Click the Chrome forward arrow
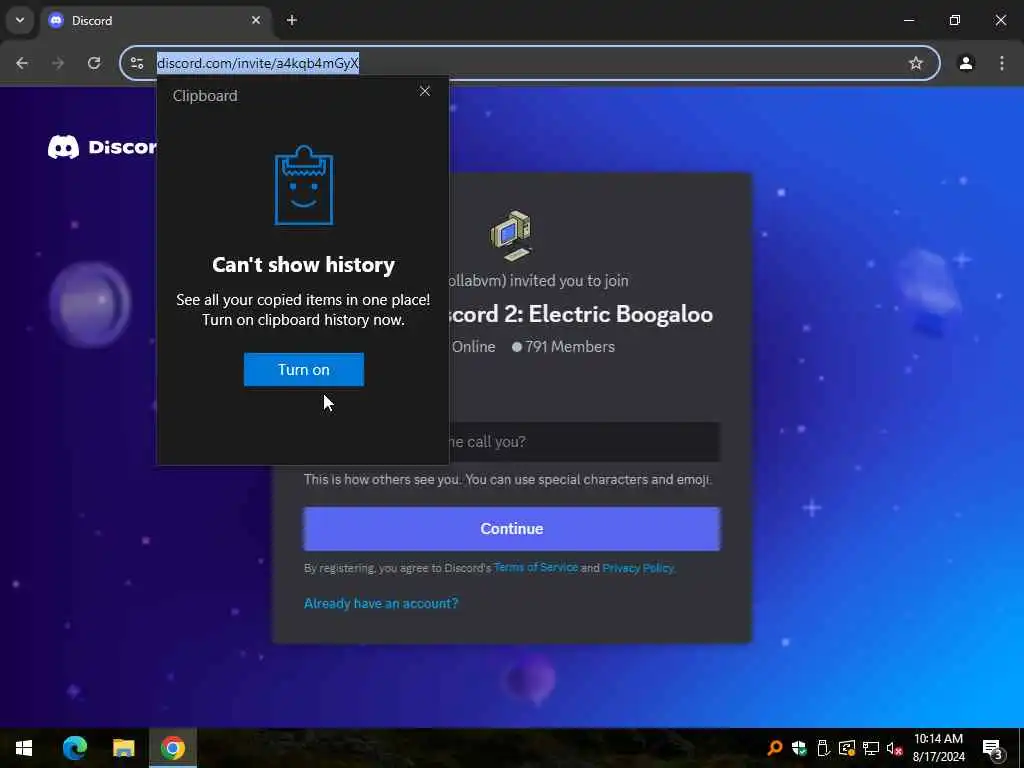The image size is (1024, 768). point(58,63)
